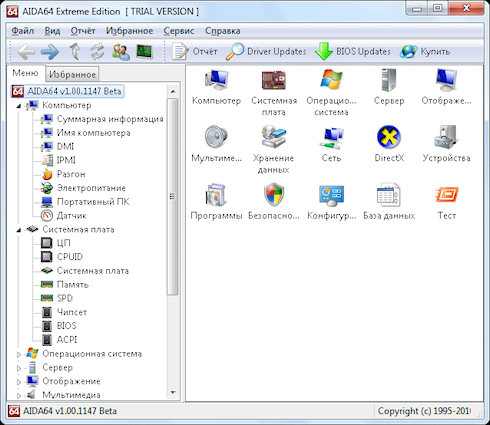Select AIDA64 v1.00.1147 Beta root tree item
490x425 pixels.
pos(68,91)
